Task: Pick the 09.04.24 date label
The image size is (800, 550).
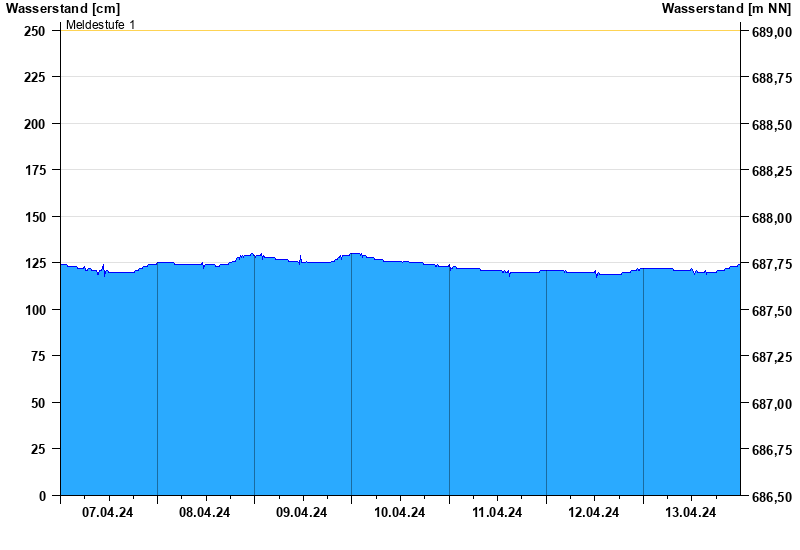Action: 302,513
